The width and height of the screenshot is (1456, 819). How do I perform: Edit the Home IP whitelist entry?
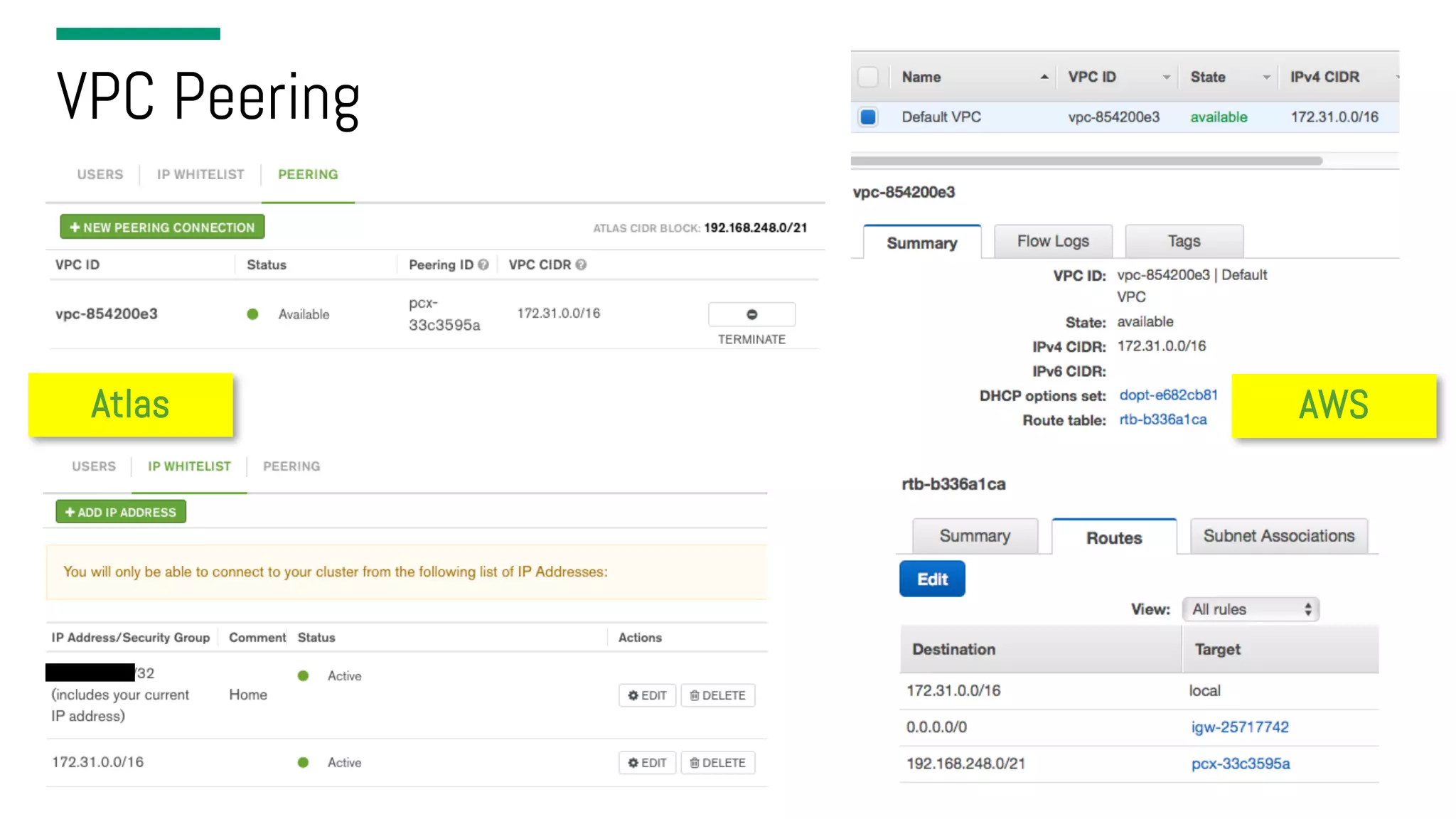(x=647, y=695)
